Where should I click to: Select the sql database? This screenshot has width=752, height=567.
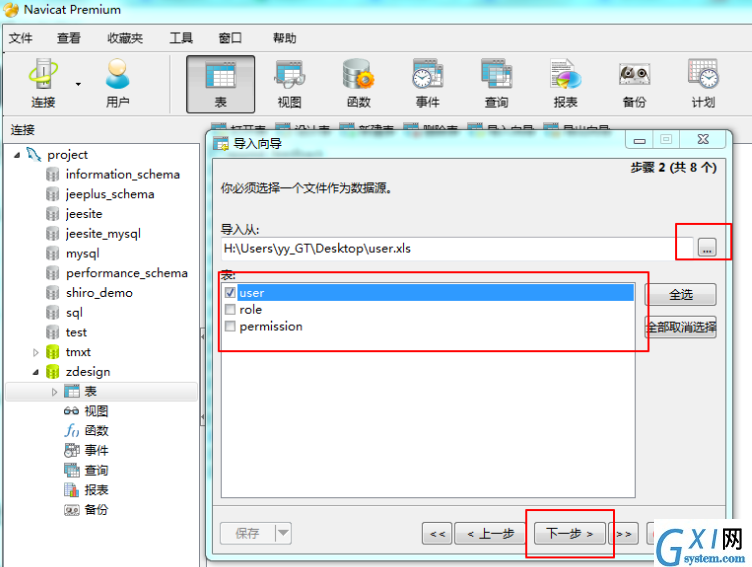74,313
